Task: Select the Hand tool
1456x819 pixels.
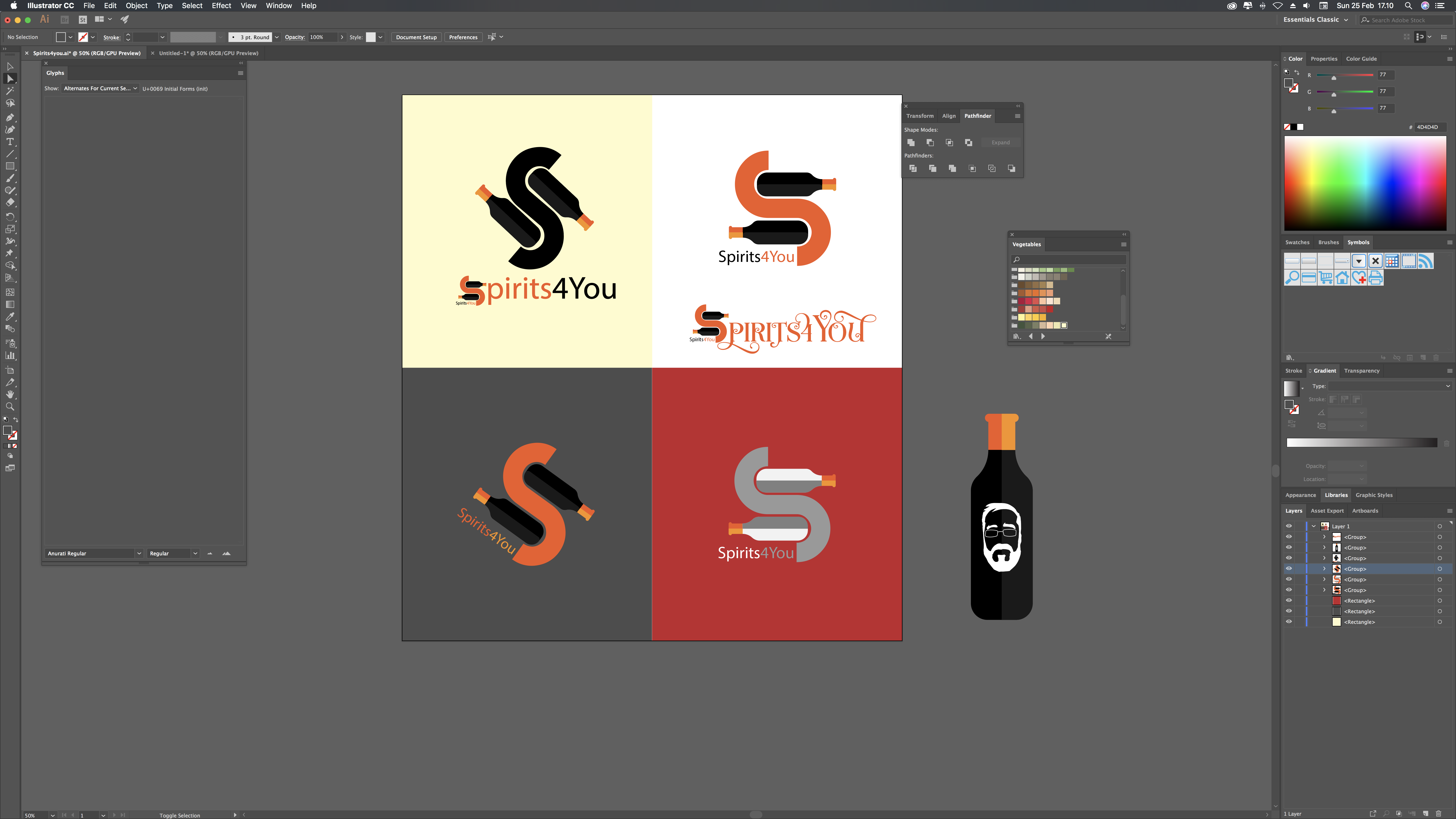Action: click(x=10, y=394)
